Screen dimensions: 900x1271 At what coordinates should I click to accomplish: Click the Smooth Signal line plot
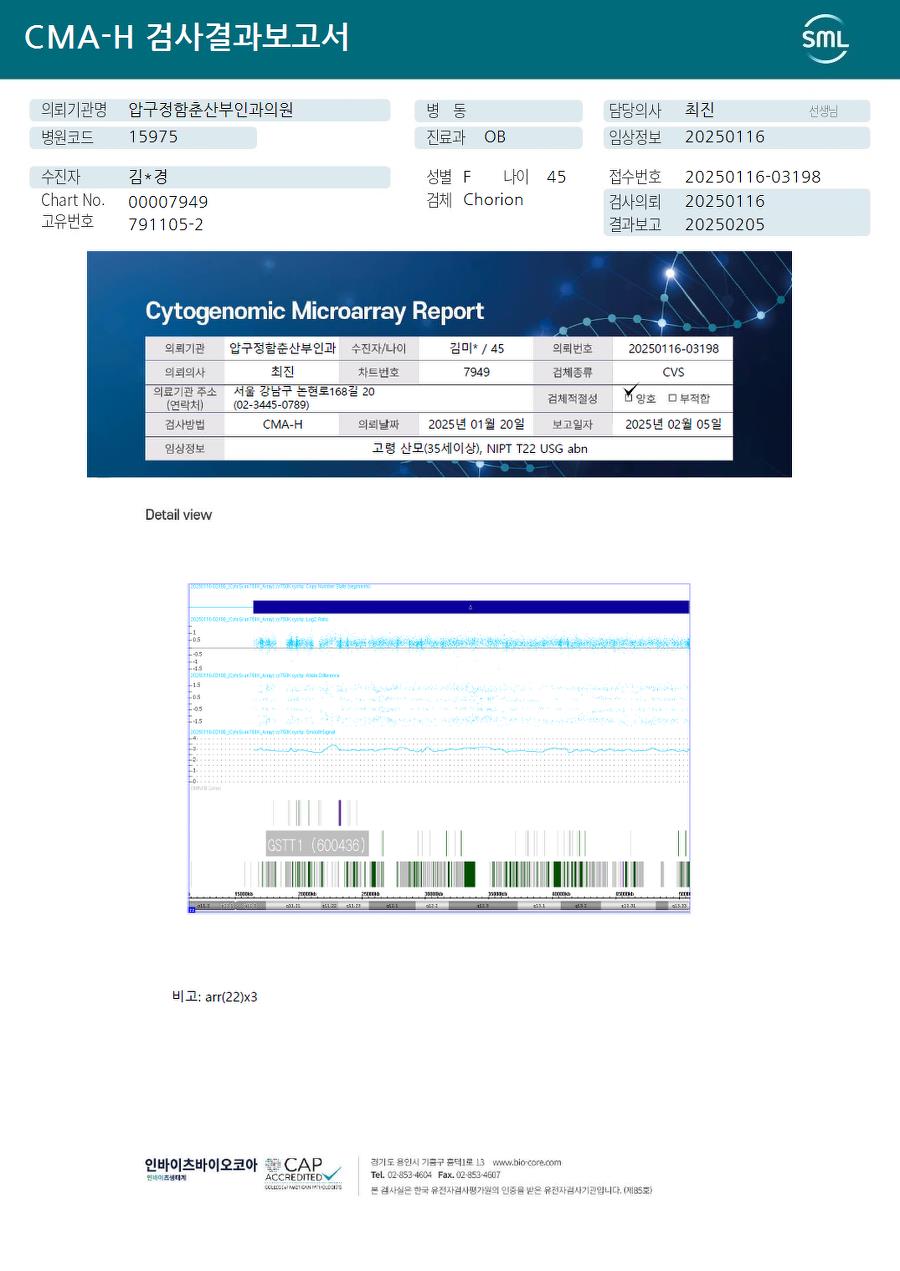tap(470, 748)
